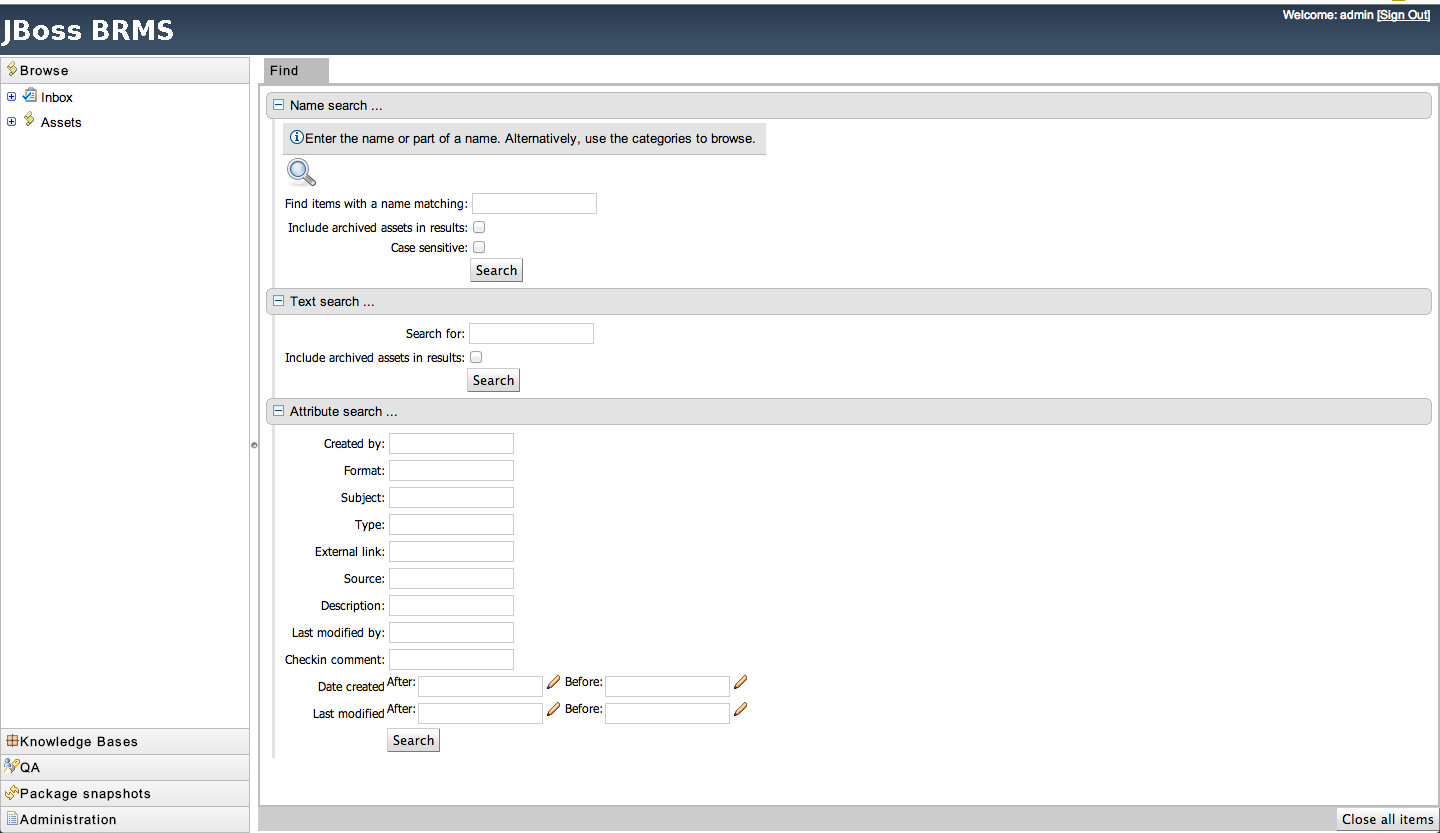The width and height of the screenshot is (1440, 833).
Task: Select Assets in the Browse tree
Action: [x=61, y=122]
